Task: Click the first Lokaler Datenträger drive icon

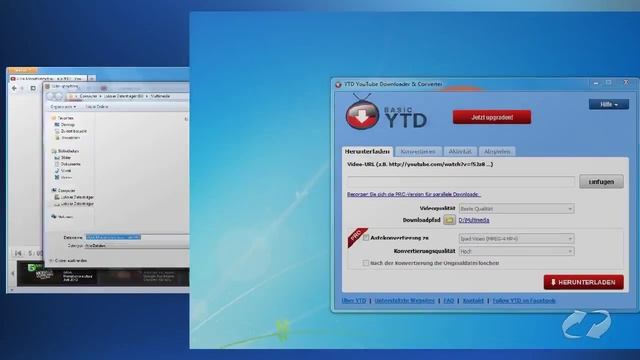Action: point(57,197)
